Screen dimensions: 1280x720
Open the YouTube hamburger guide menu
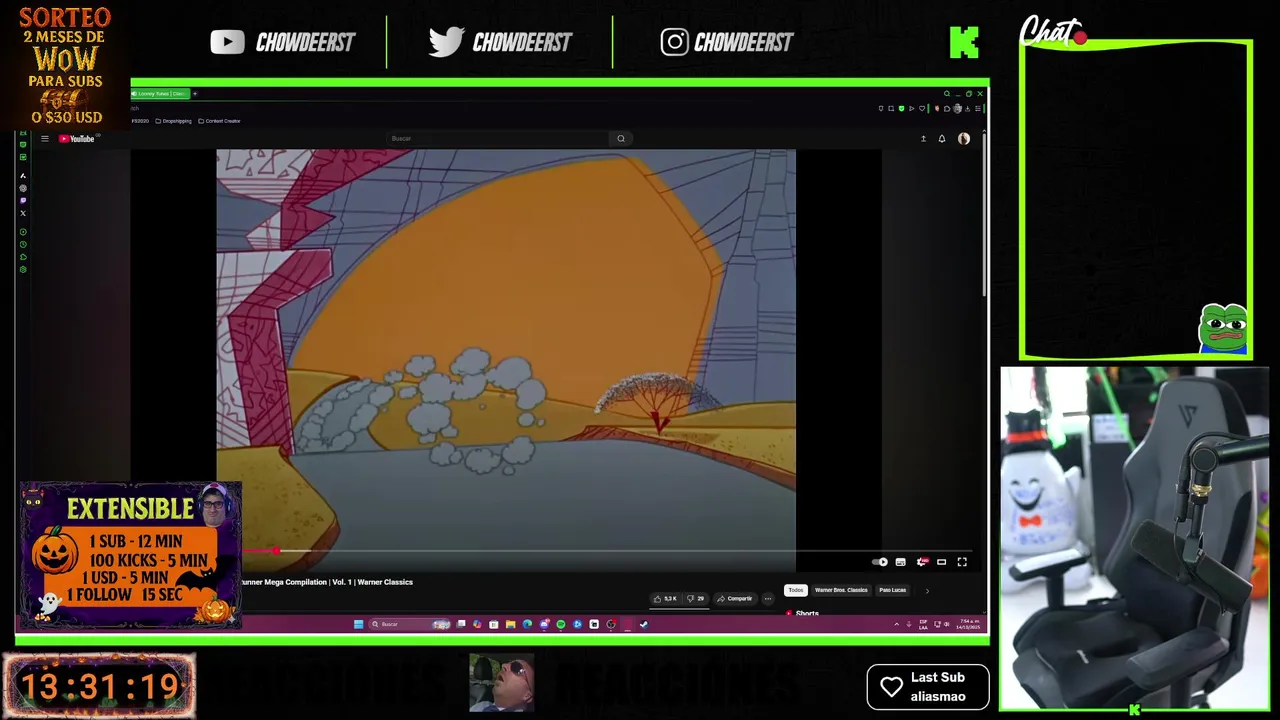[x=45, y=139]
